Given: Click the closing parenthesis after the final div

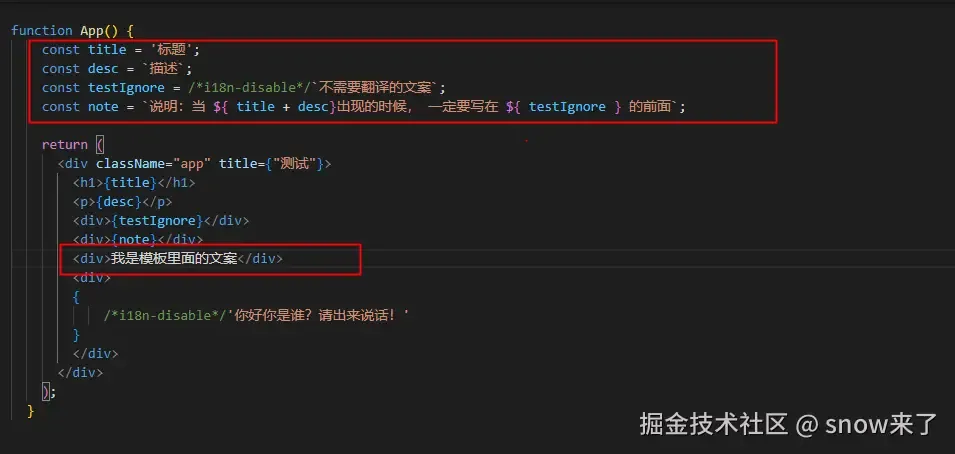Looking at the screenshot, I should point(46,391).
